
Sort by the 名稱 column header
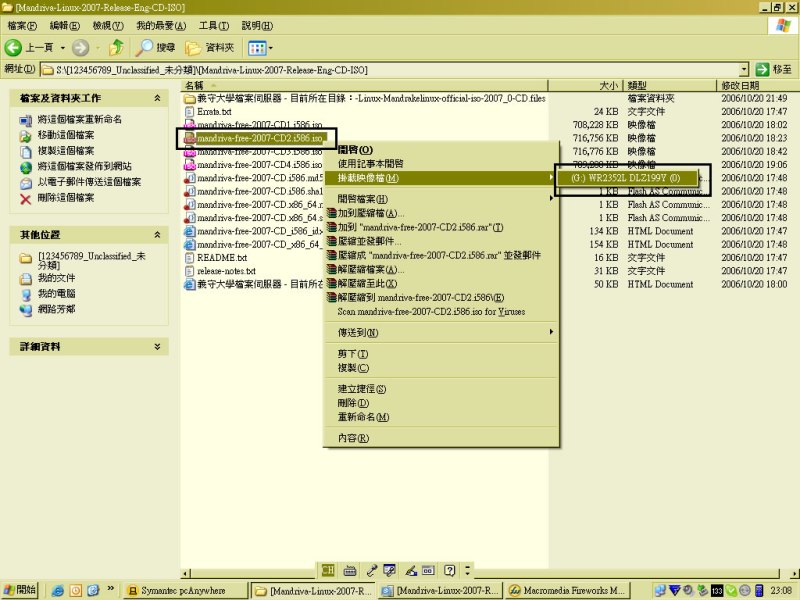[x=364, y=86]
